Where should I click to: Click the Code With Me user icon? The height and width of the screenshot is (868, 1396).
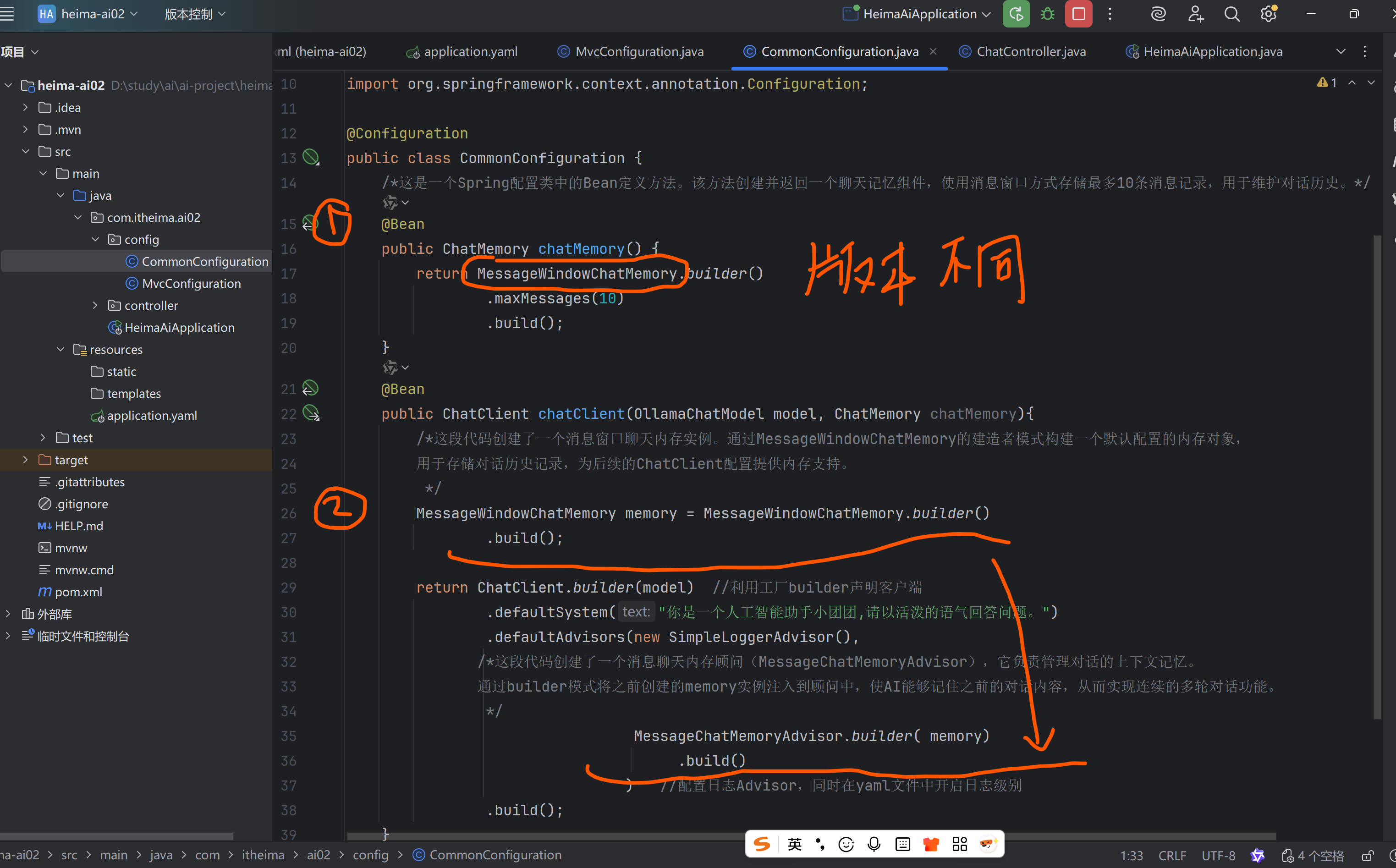pos(1196,14)
